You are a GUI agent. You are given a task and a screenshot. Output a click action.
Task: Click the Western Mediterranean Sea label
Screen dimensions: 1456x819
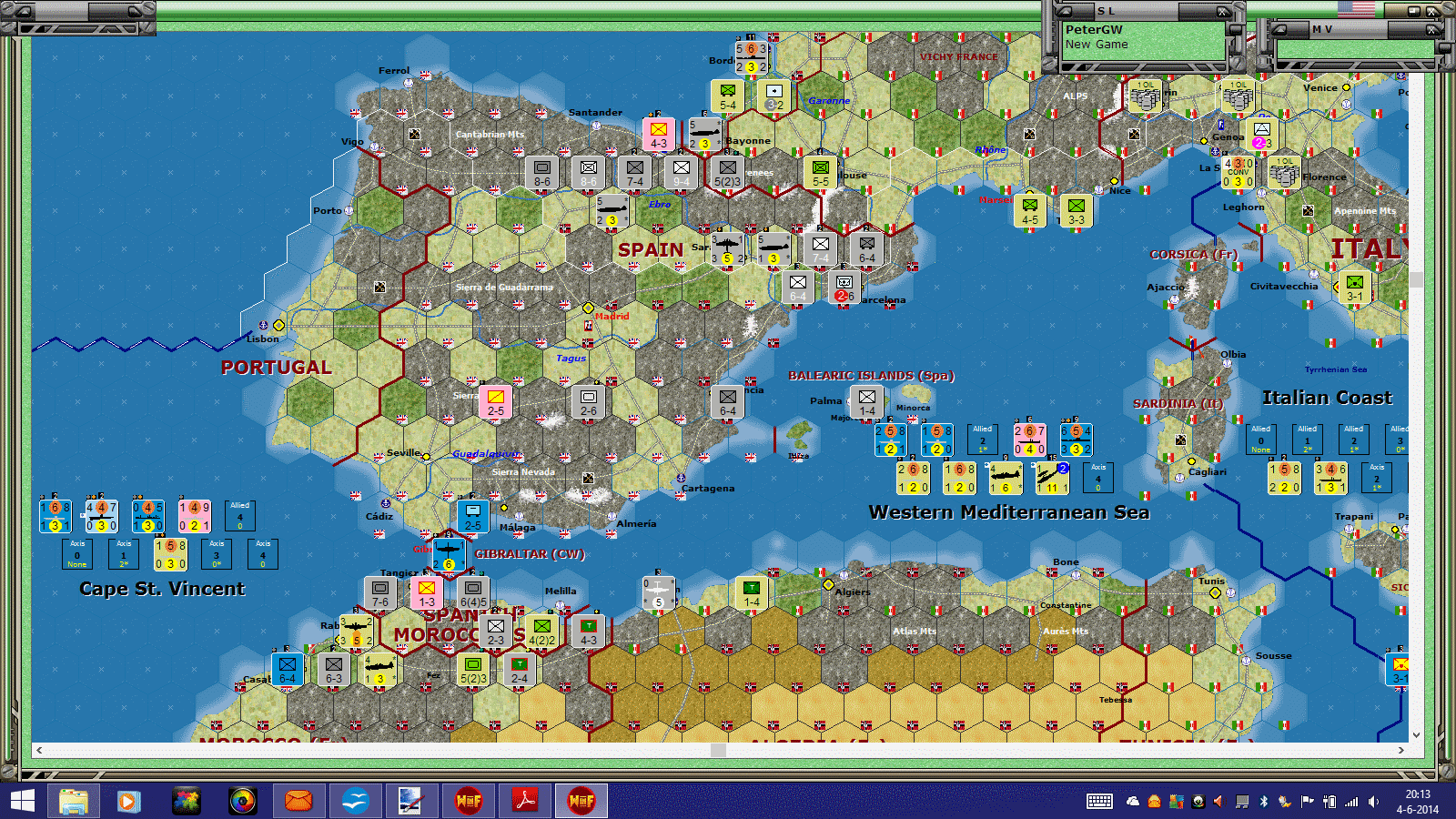tap(1009, 512)
